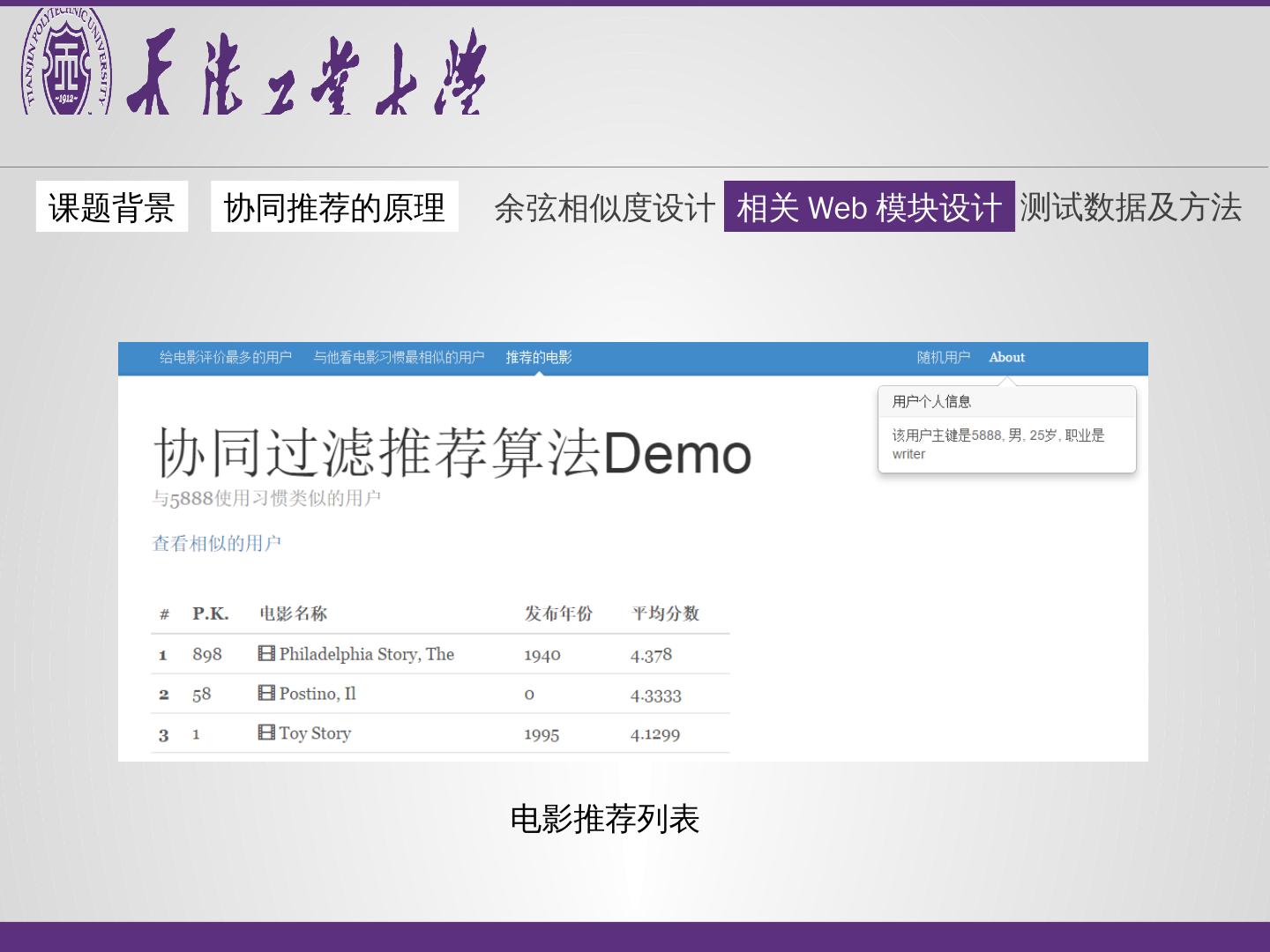Click the film icon beside Postino, Il
Image resolution: width=1270 pixels, height=952 pixels.
coord(266,693)
